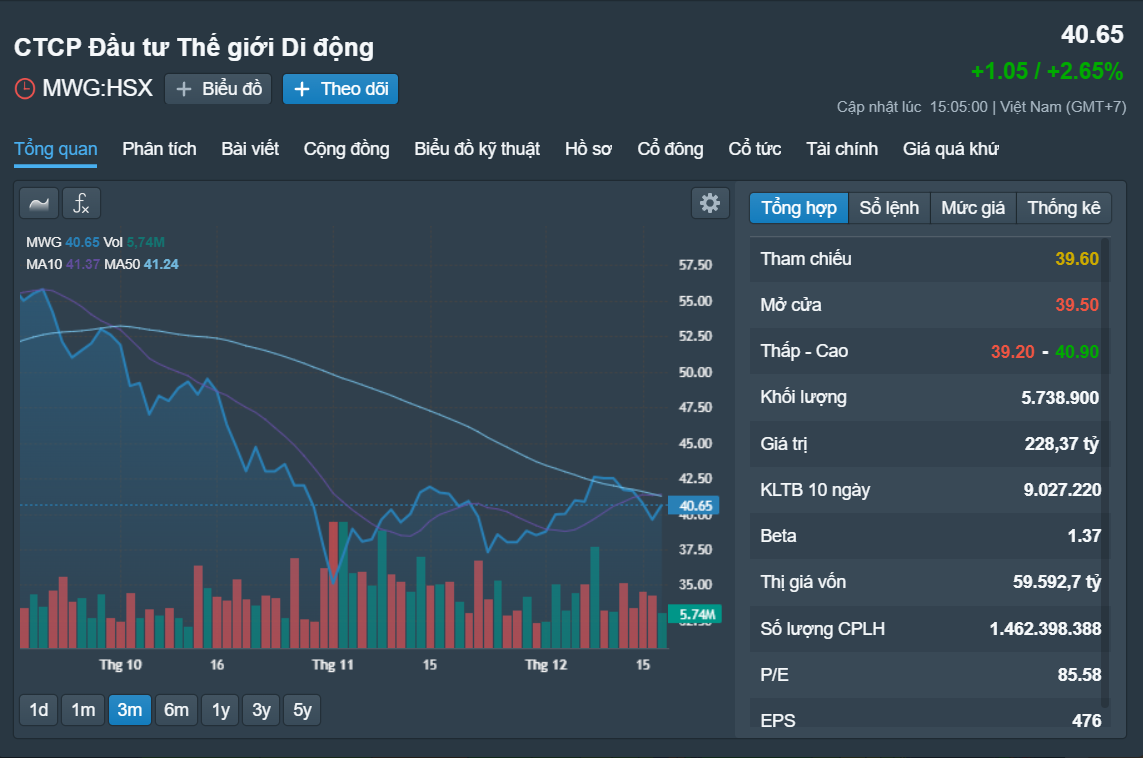Switch to Mức giá panel tab
The height and width of the screenshot is (758, 1143).
click(973, 208)
